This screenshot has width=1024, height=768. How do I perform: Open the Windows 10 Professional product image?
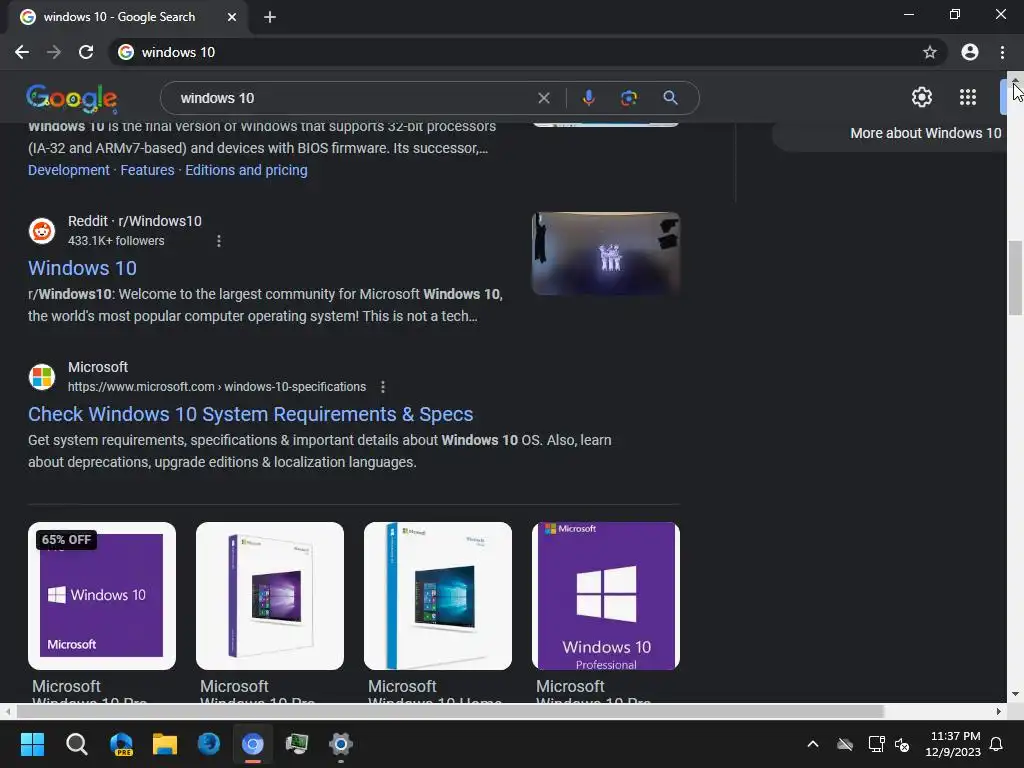tap(605, 596)
